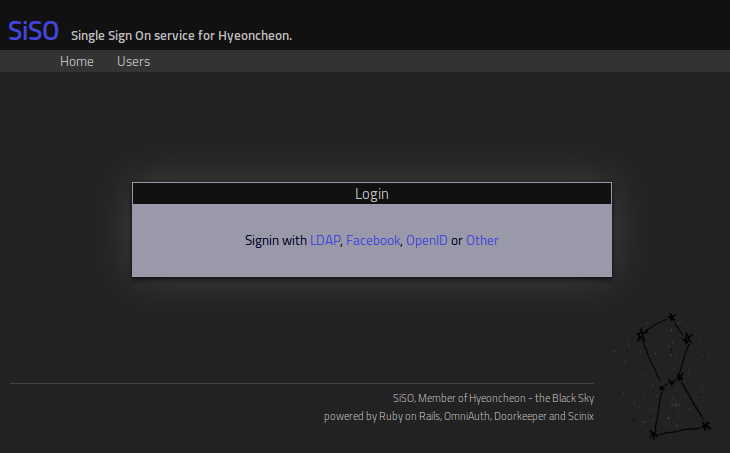Viewport: 730px width, 453px height.
Task: Click the footer horizontal divider line
Action: [301, 383]
